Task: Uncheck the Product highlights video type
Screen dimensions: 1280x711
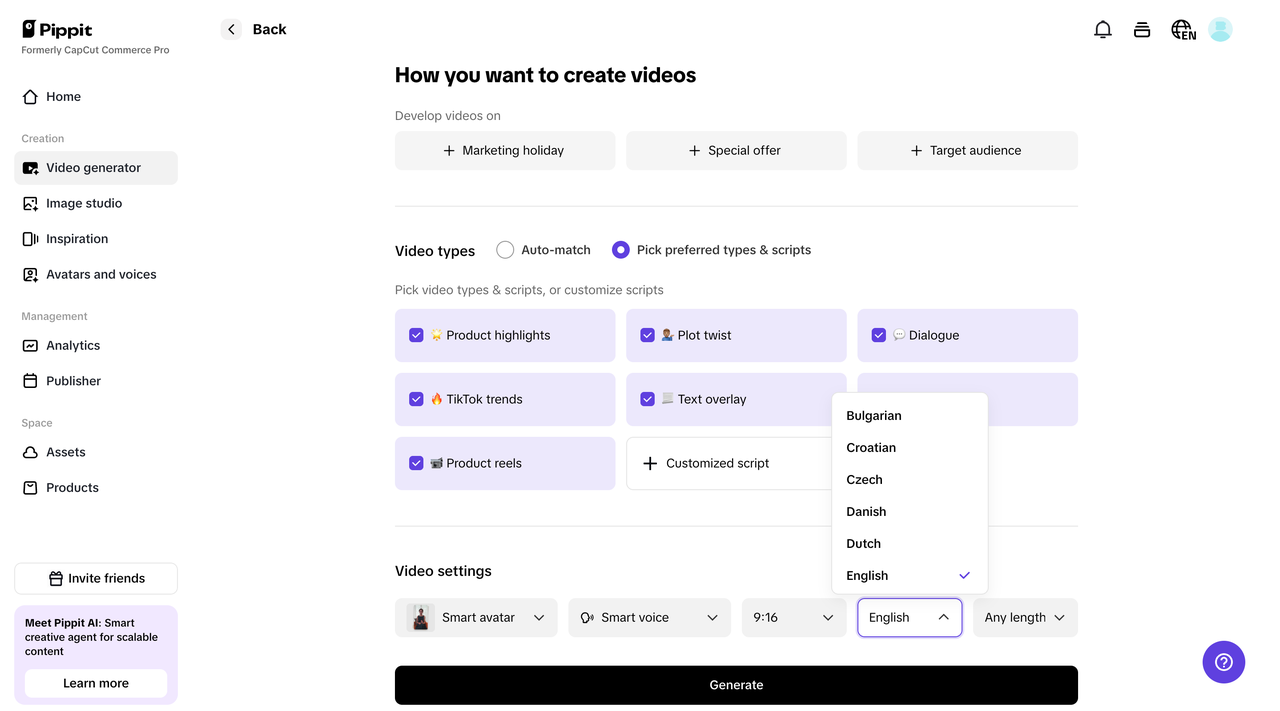Action: click(x=416, y=335)
